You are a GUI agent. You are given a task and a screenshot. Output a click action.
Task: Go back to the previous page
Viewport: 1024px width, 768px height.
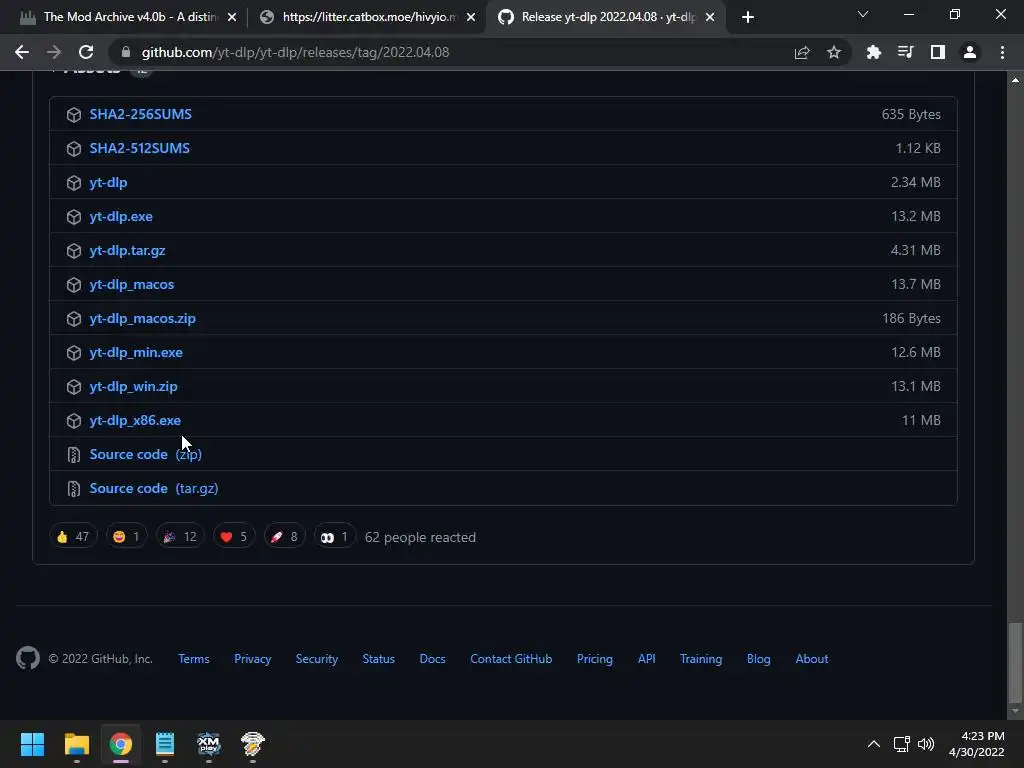[x=22, y=52]
